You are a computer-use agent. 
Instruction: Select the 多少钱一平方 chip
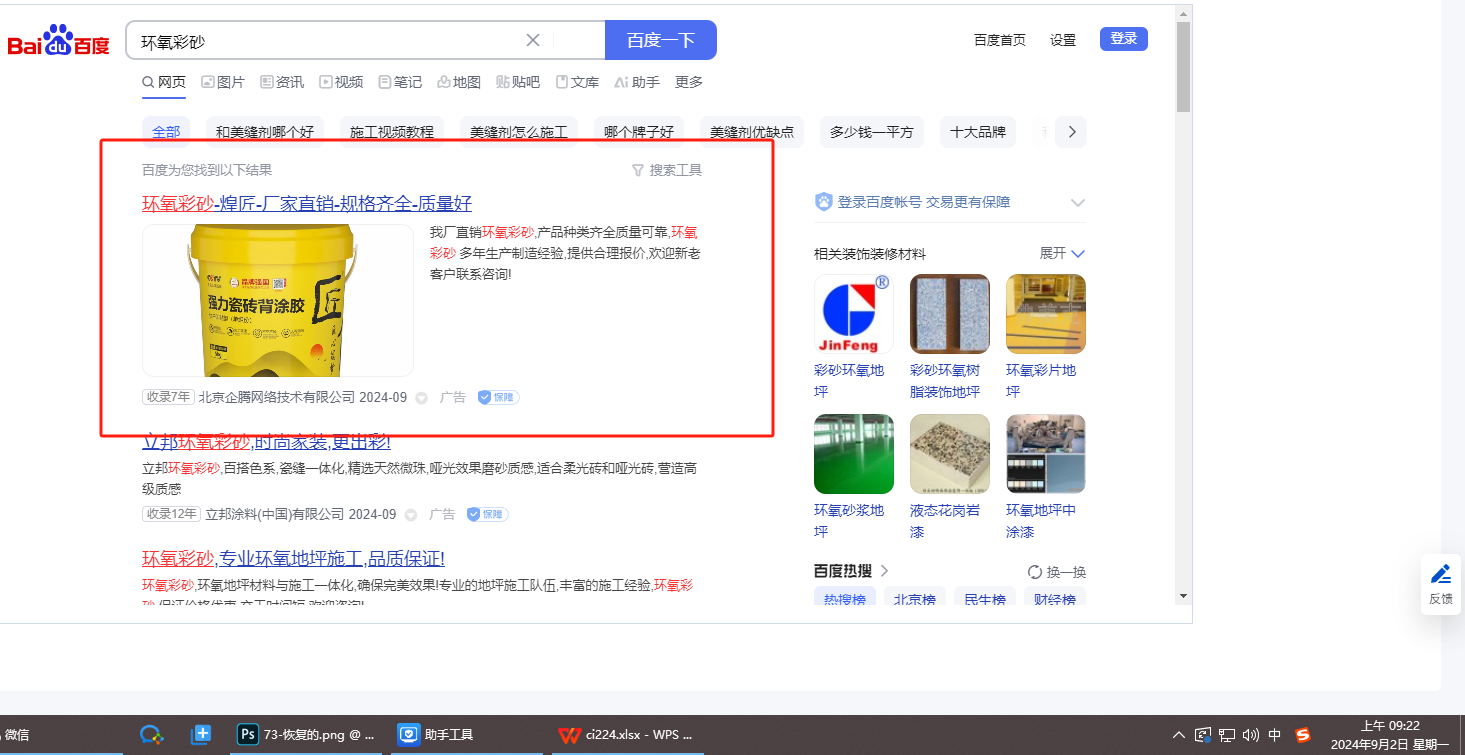871,132
